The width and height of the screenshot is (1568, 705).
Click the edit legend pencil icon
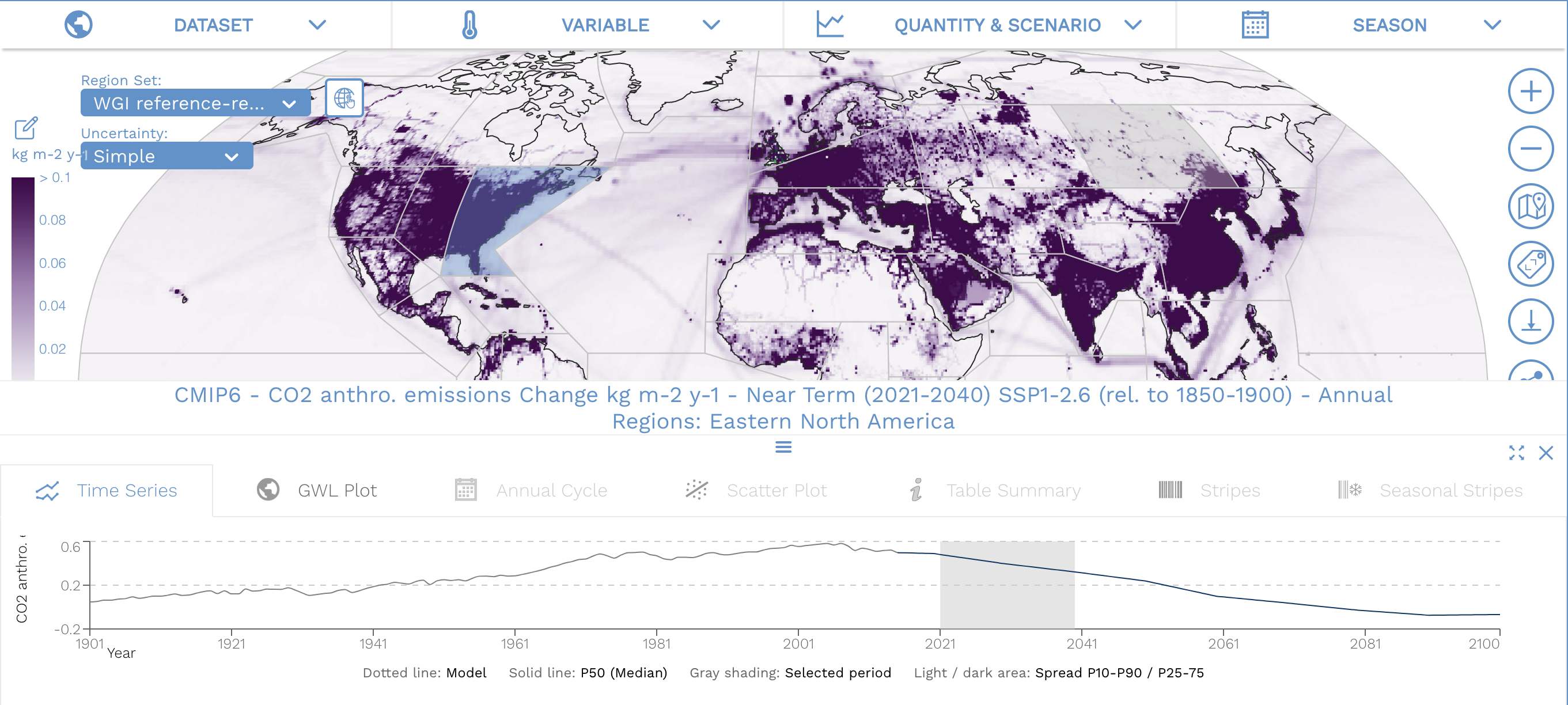click(x=25, y=128)
